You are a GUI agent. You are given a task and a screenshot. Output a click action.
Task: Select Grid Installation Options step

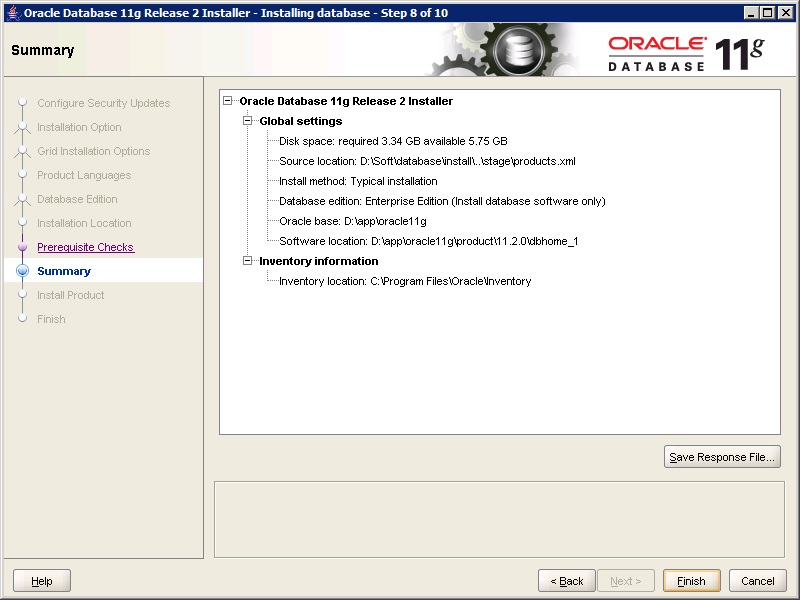(93, 151)
